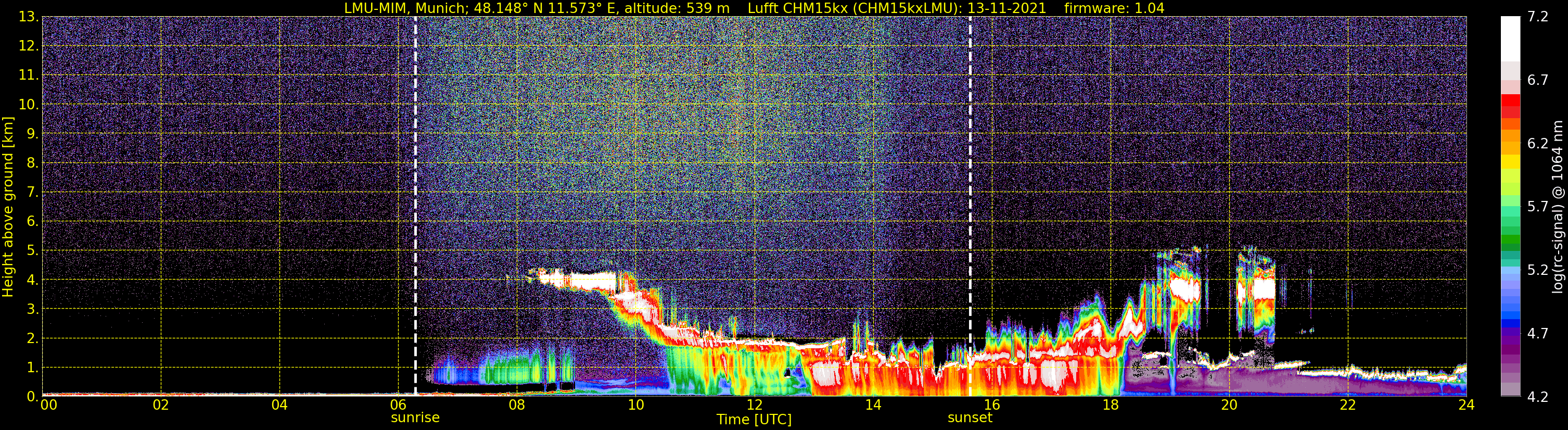Click the plot title text at top
Image resolution: width=1568 pixels, height=430 pixels.
[754, 8]
